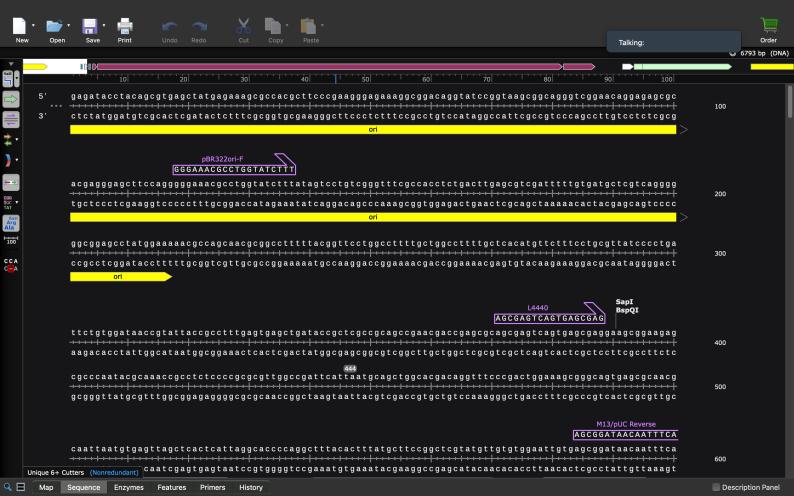
Task: Toggle line numbers 100 display button
Action: [x=11, y=241]
